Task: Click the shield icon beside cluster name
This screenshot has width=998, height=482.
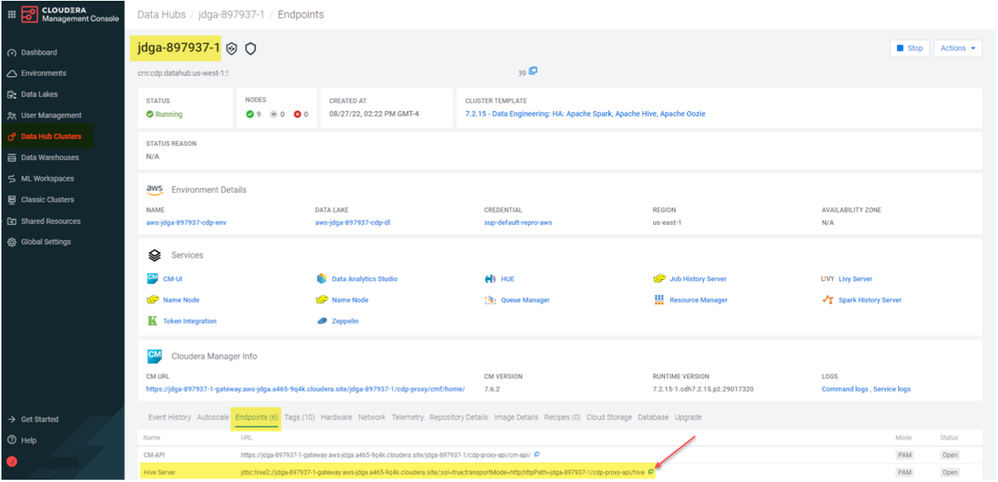Action: click(251, 48)
